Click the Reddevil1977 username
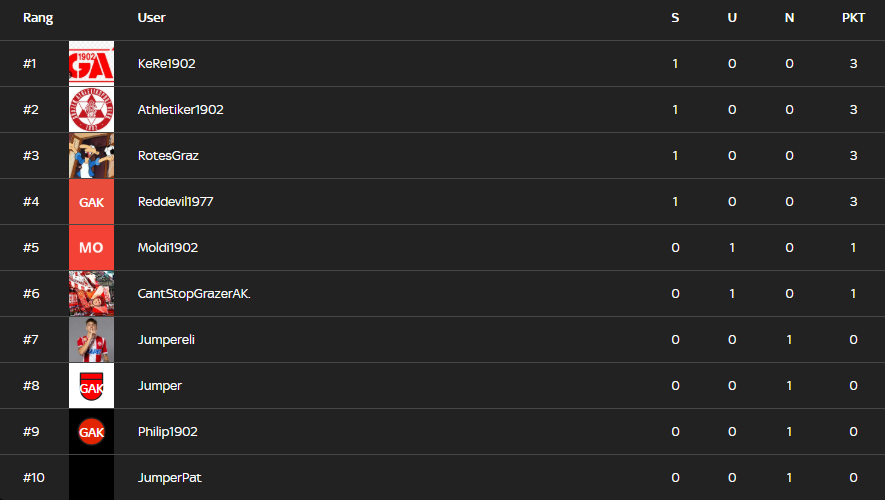This screenshot has height=500, width=885. [176, 202]
